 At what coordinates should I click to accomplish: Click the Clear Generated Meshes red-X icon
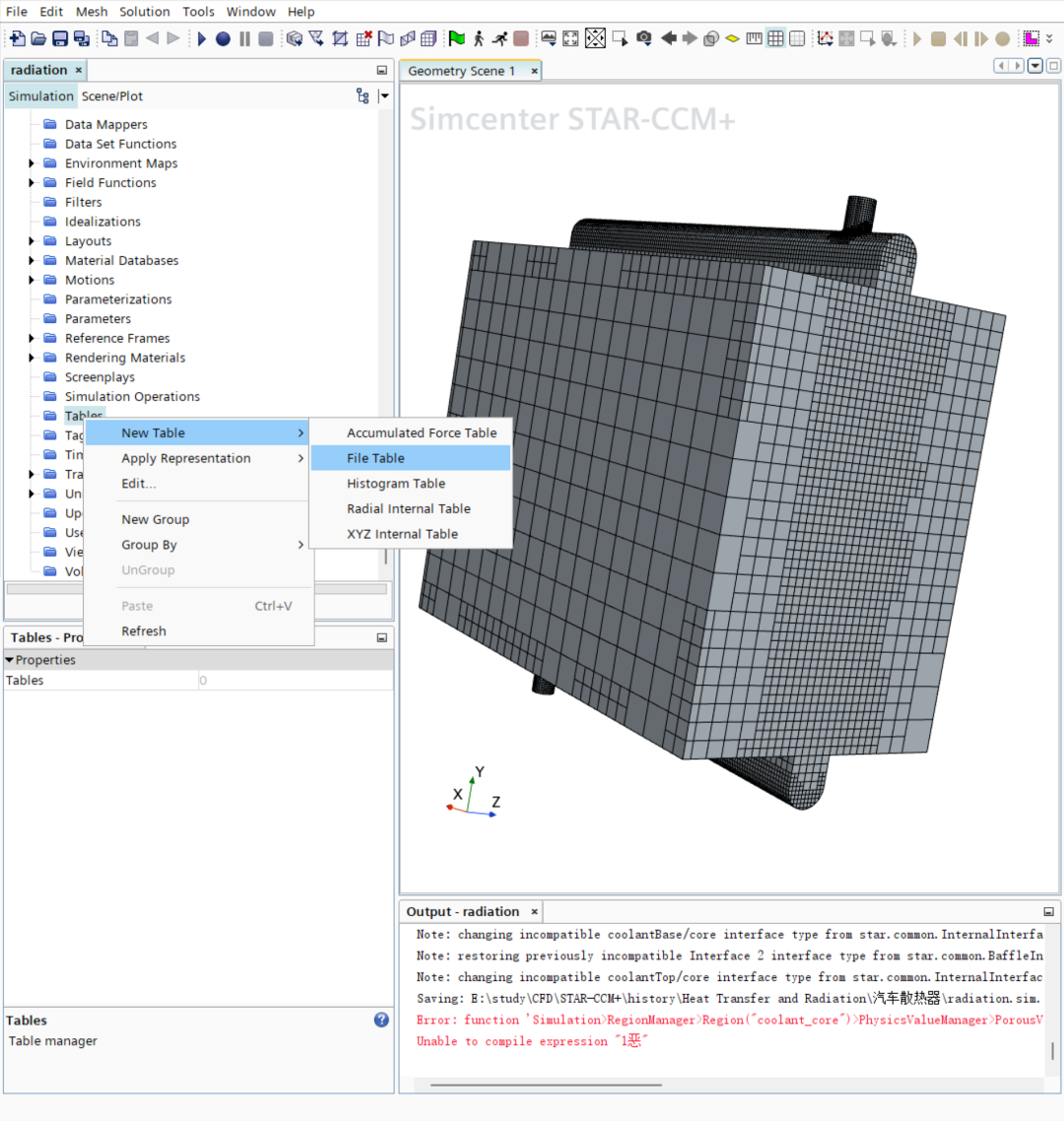[x=364, y=38]
